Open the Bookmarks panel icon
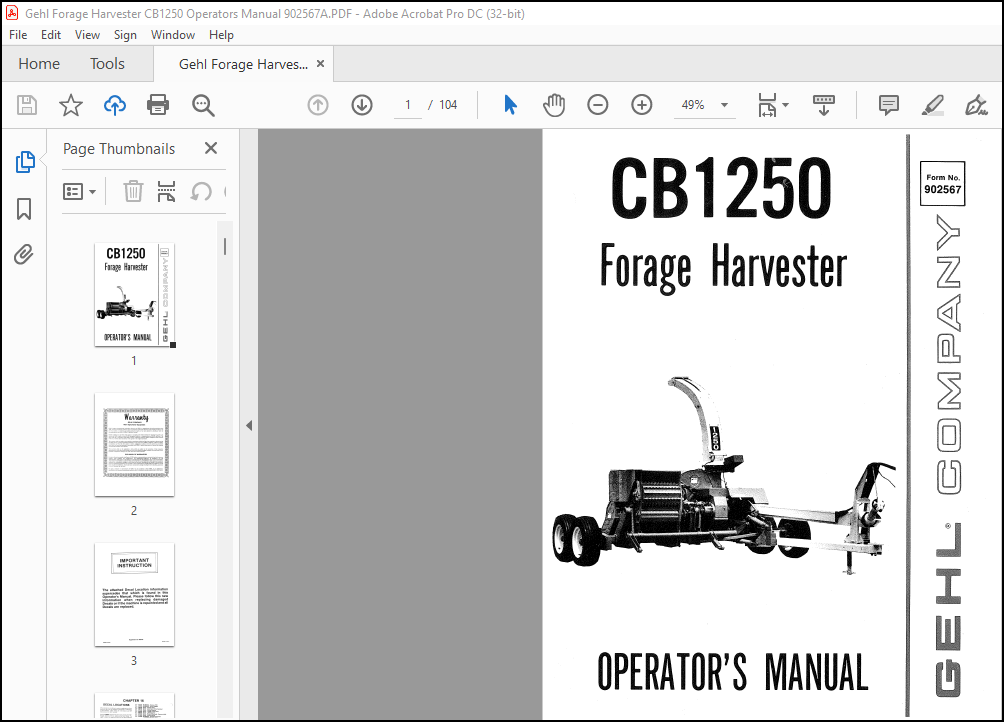 pyautogui.click(x=24, y=209)
